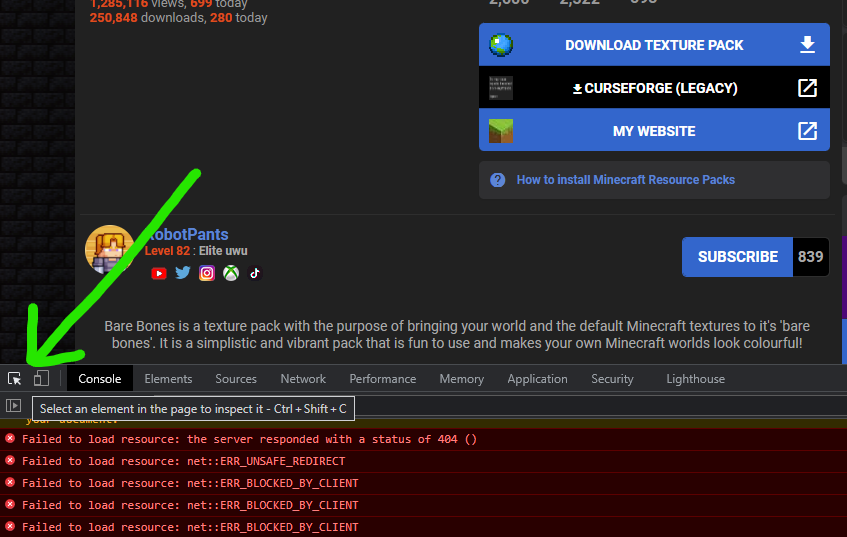Image resolution: width=847 pixels, height=537 pixels.
Task: Switch to the Elements tab
Action: [x=168, y=379]
